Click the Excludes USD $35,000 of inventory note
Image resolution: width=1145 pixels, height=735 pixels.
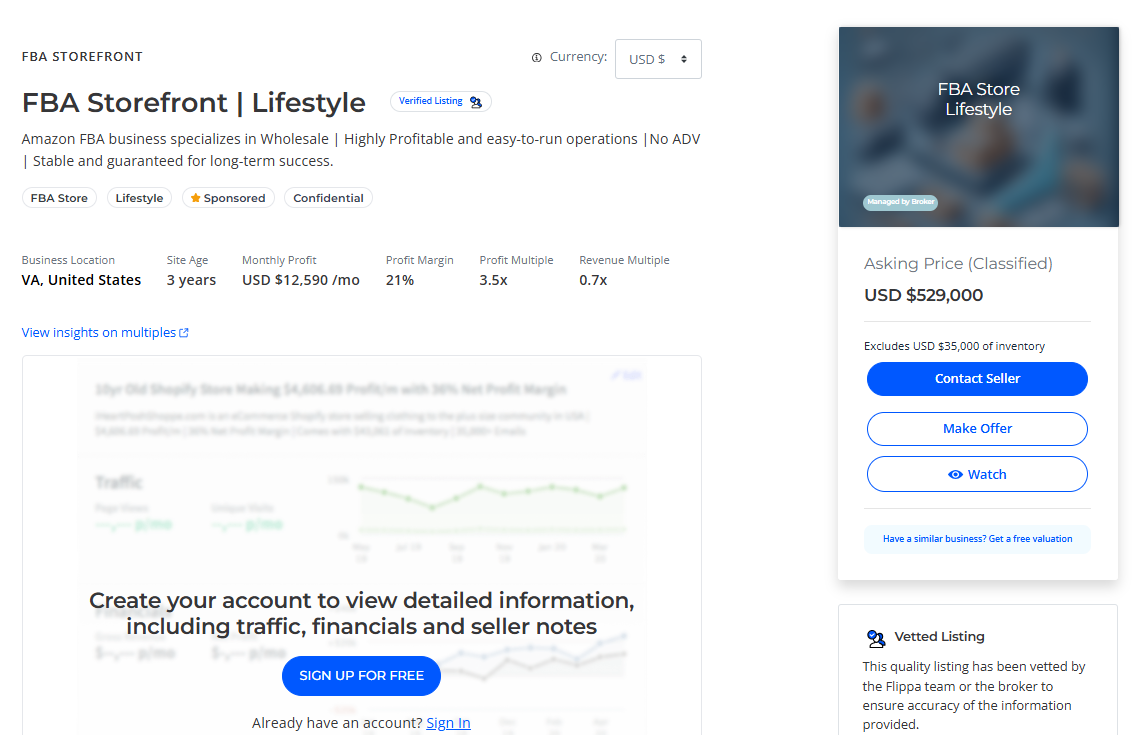[x=954, y=346]
